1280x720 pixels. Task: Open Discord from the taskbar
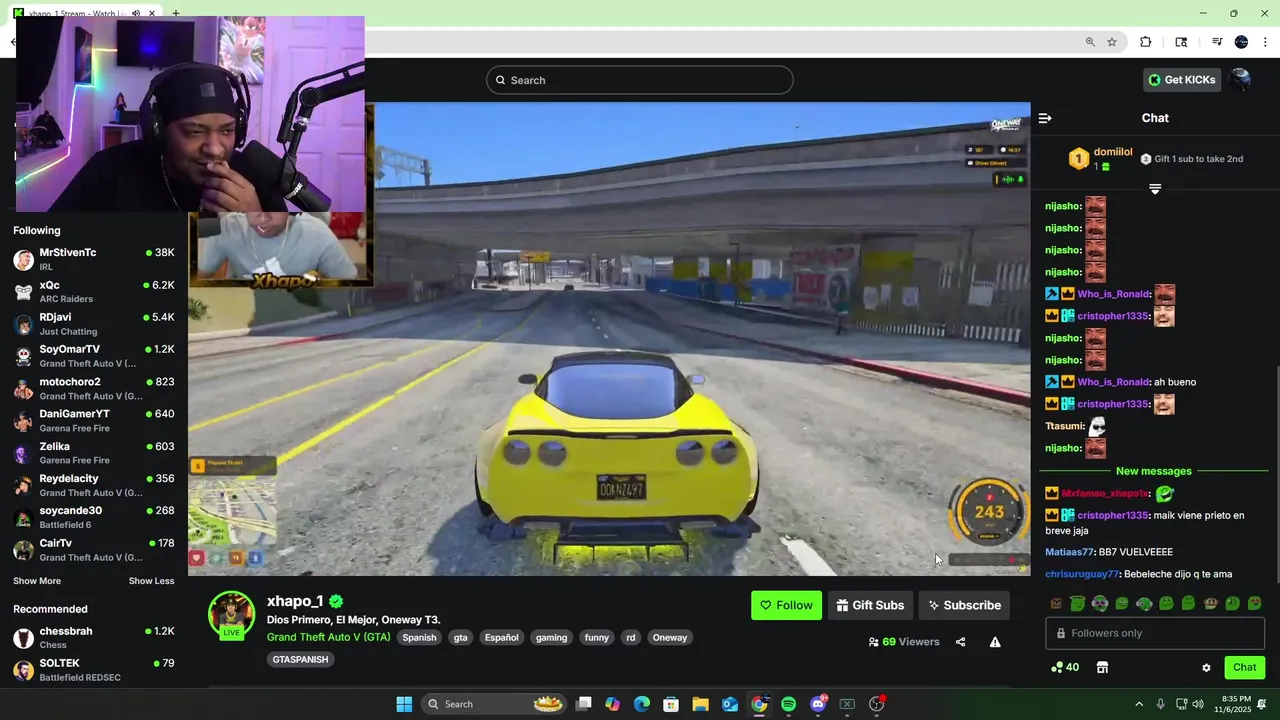click(x=818, y=704)
